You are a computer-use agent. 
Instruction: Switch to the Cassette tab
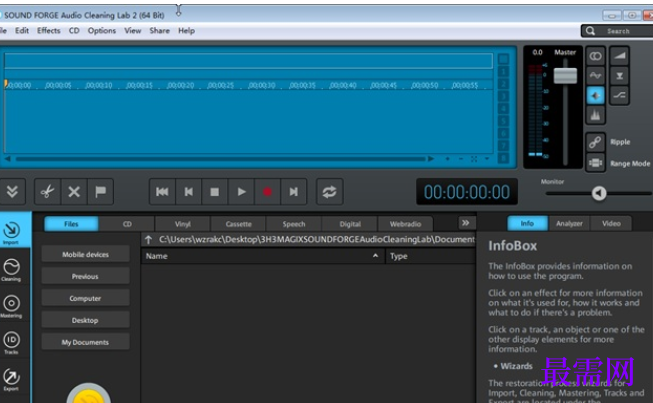[238, 224]
